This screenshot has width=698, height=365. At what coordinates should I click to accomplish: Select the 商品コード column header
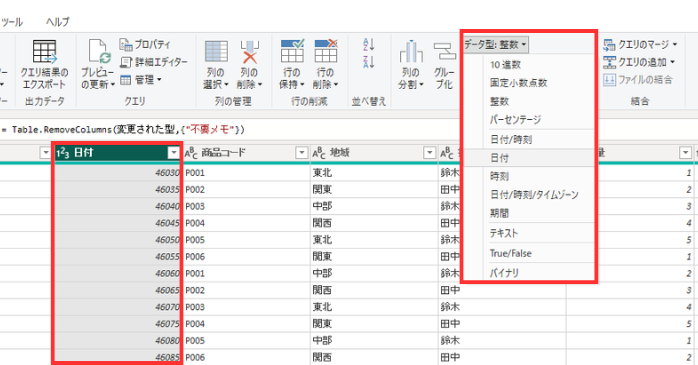point(246,153)
